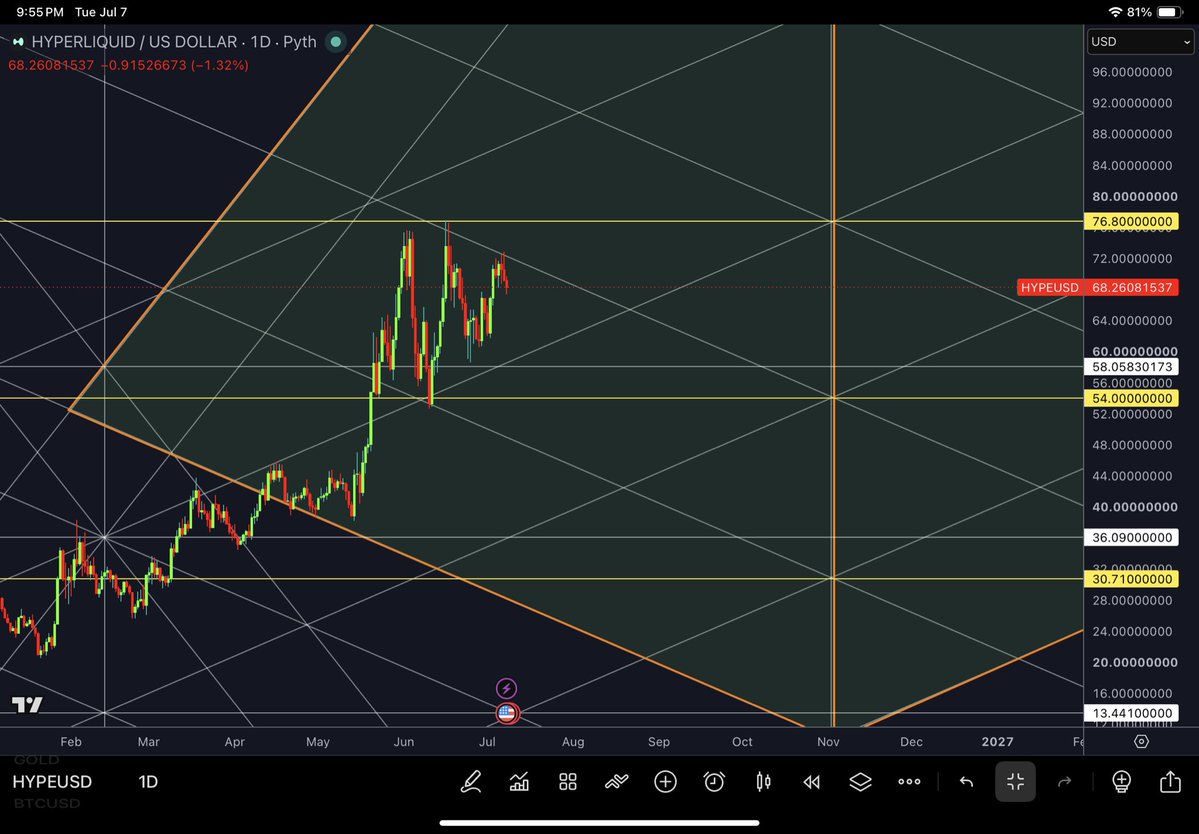The width and height of the screenshot is (1199, 834).
Task: Open the purple lightning event marker
Action: click(x=506, y=688)
